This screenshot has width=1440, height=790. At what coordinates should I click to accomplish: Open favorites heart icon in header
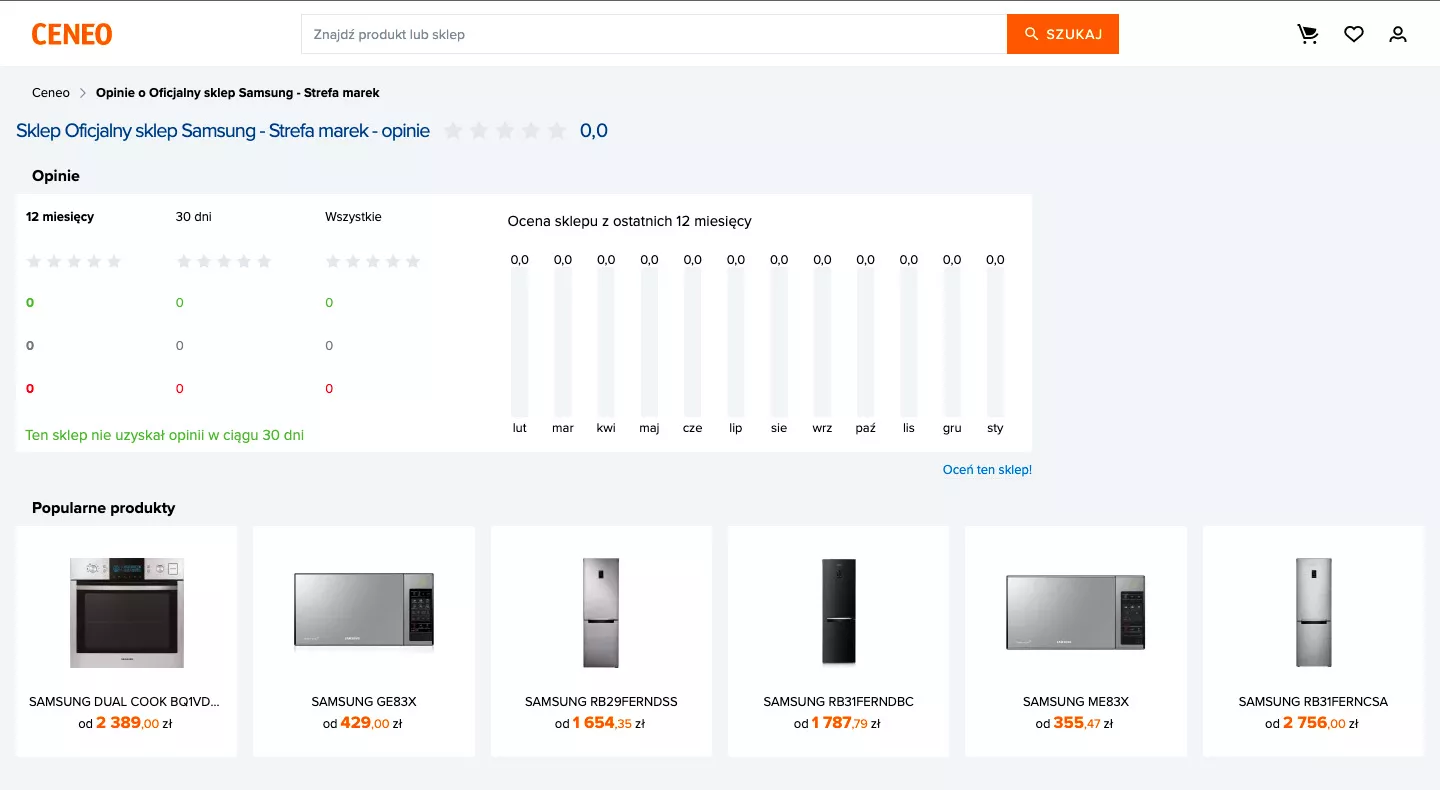1353,35
